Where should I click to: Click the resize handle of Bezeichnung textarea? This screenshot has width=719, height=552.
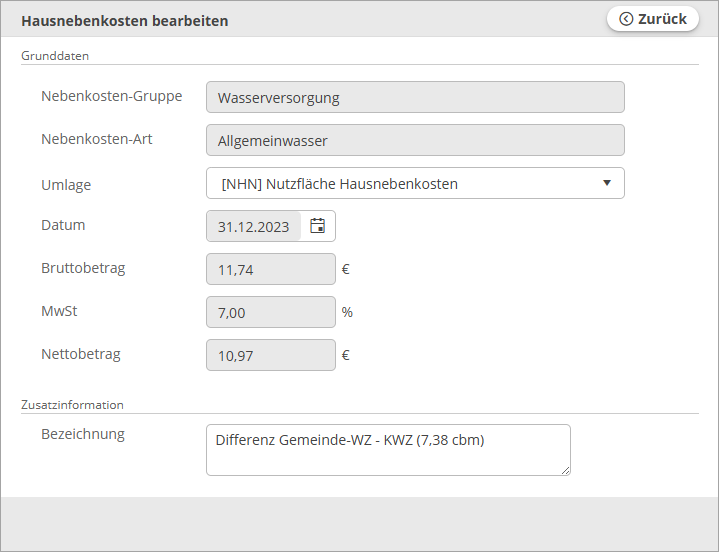click(565, 470)
